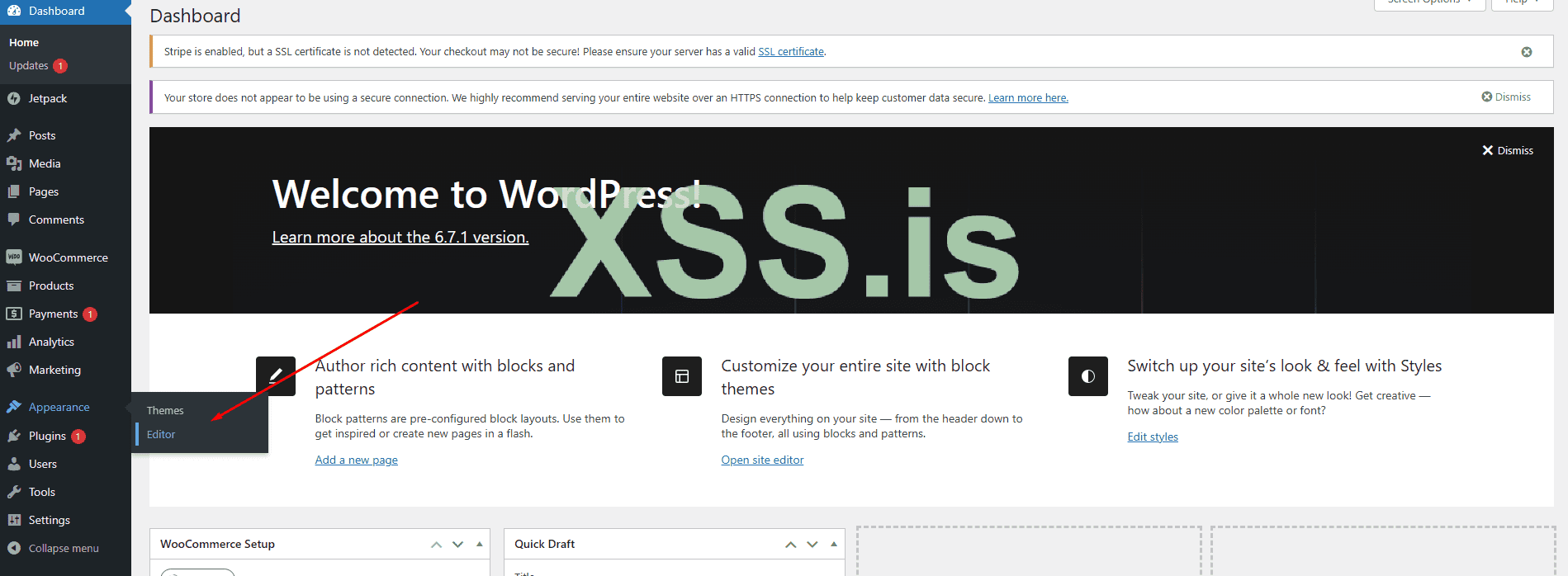The image size is (1568, 576).
Task: Open Learn more about the 6.7.1 version
Action: (x=400, y=237)
